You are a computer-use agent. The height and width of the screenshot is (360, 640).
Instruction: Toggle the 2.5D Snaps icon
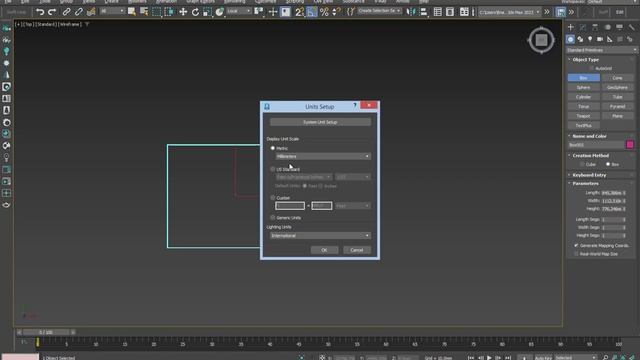(x=299, y=12)
